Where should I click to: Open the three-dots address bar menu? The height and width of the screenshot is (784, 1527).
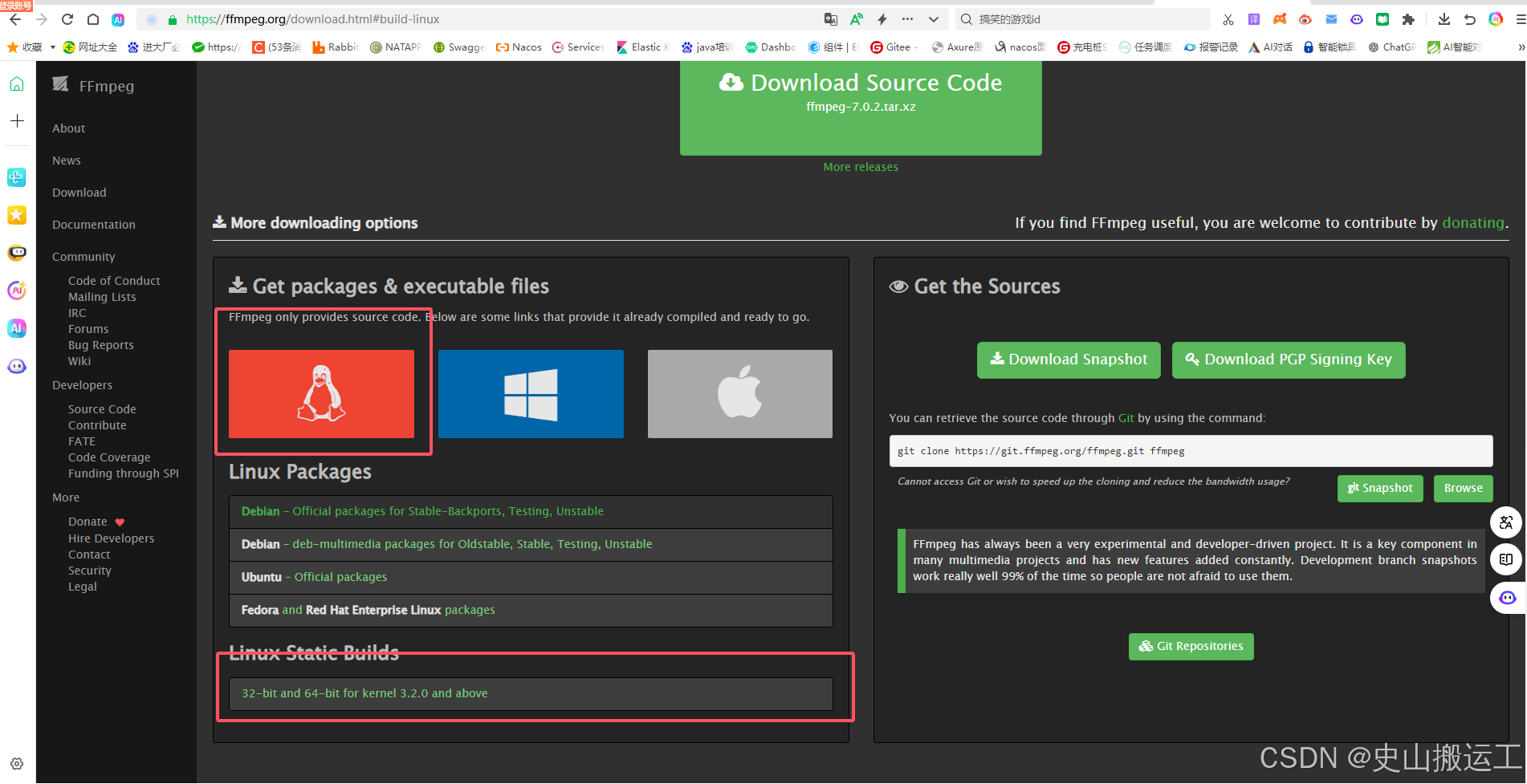(908, 19)
